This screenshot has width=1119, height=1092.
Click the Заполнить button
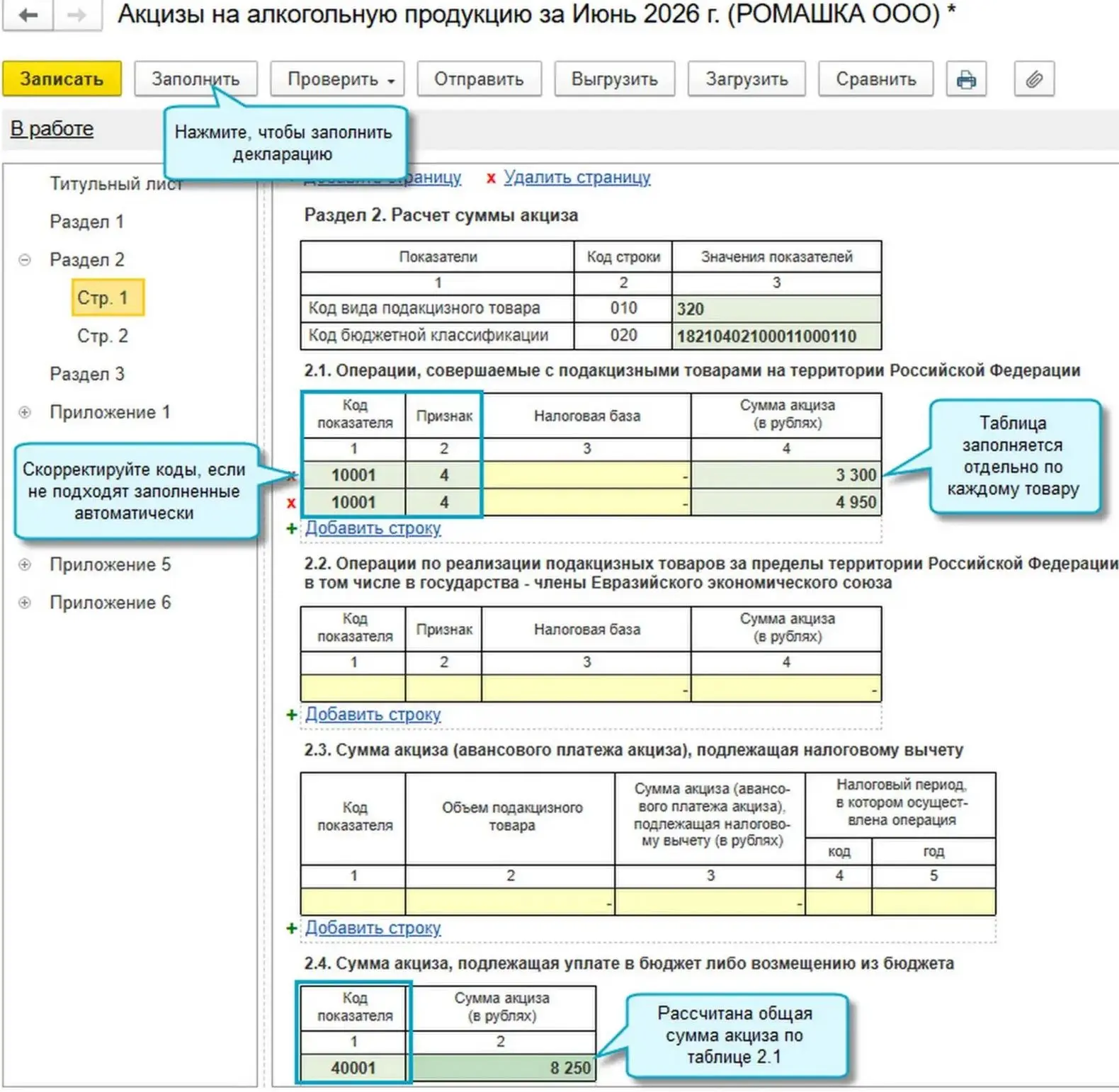point(195,79)
